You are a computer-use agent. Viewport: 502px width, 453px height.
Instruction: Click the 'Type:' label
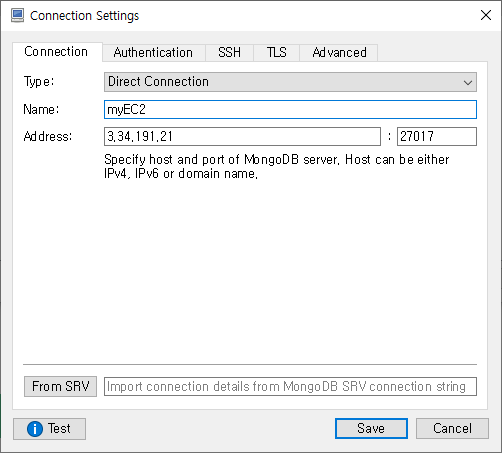click(x=39, y=82)
